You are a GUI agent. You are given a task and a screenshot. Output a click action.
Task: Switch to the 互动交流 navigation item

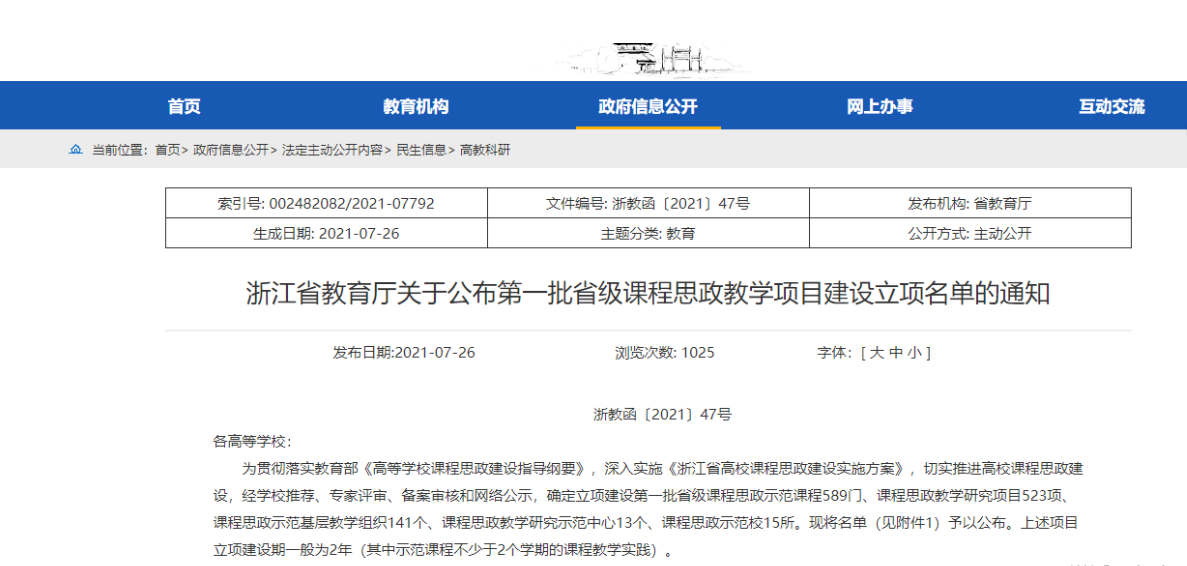point(1111,107)
